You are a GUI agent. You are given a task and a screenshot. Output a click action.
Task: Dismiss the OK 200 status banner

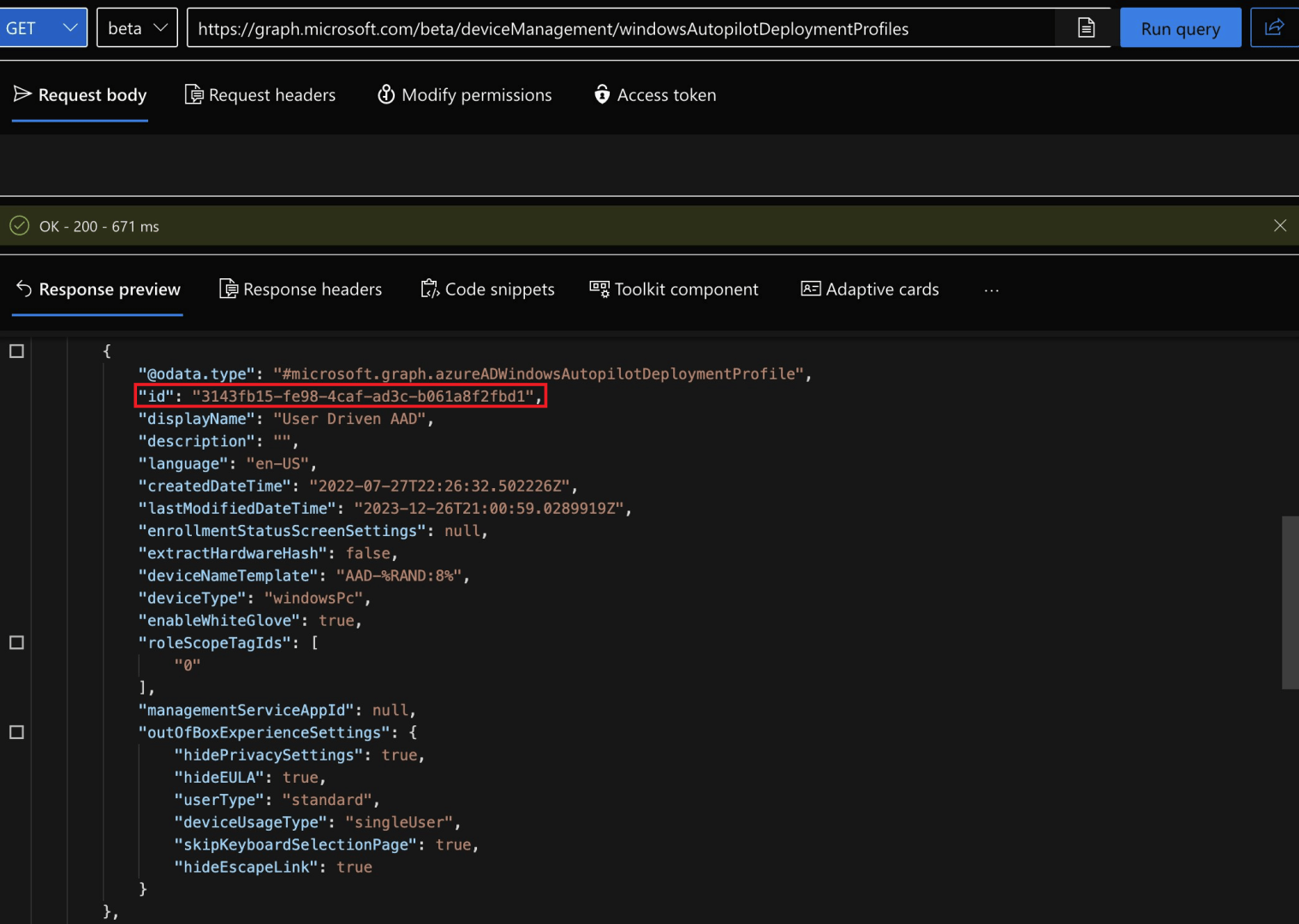tap(1279, 226)
